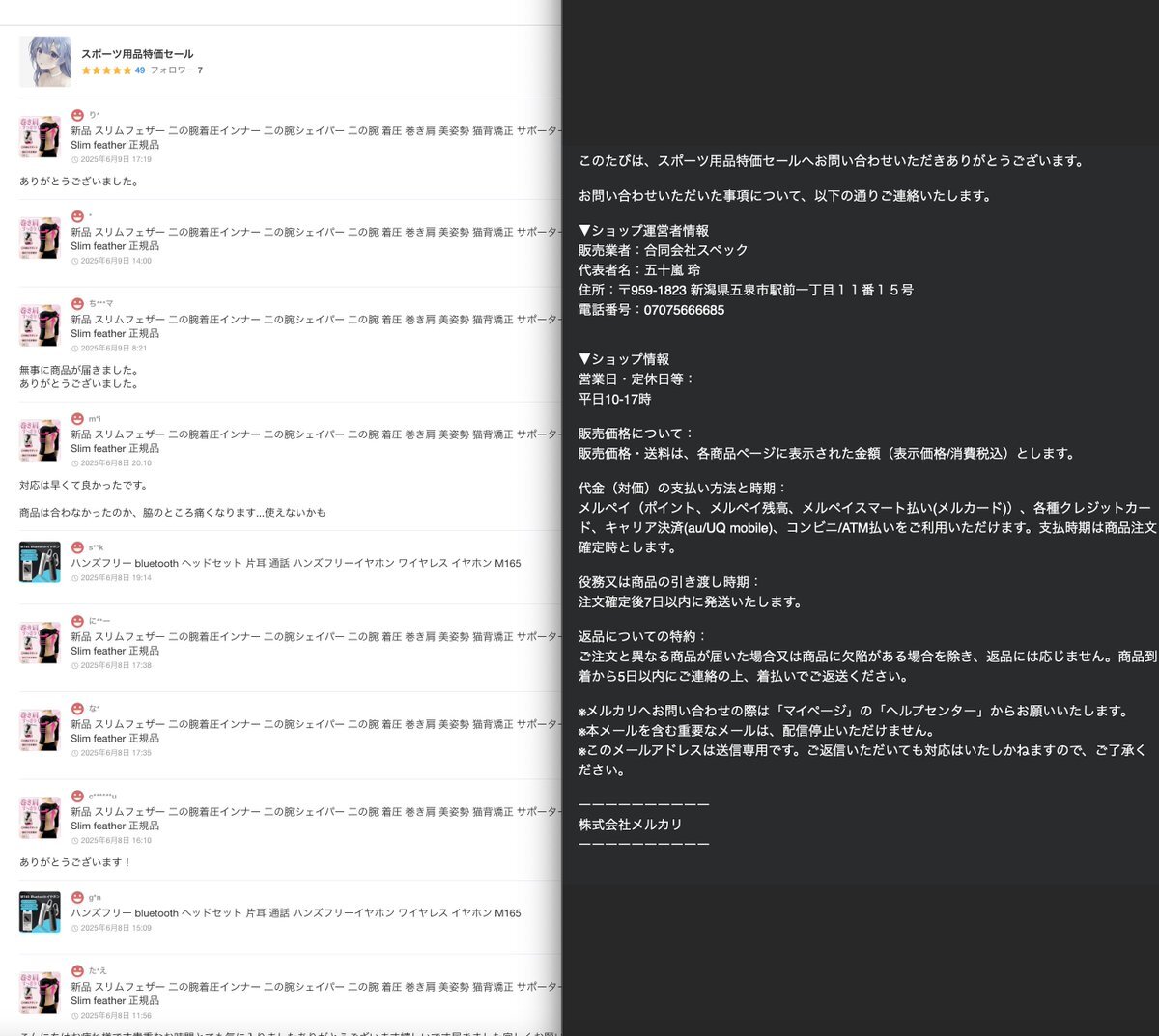Click the clock icon beside 6月8日 20:10

[x=74, y=462]
